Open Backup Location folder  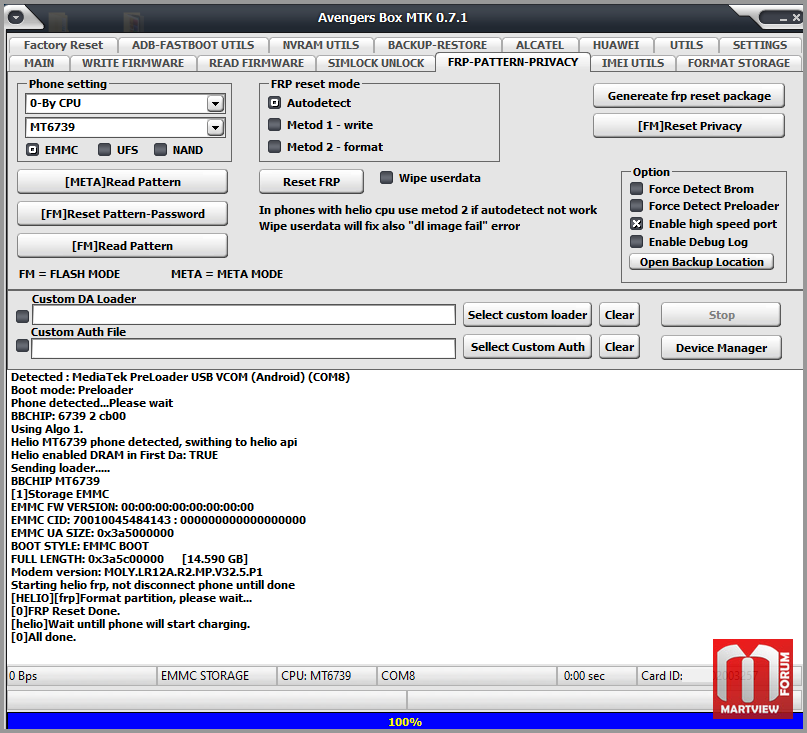click(701, 262)
